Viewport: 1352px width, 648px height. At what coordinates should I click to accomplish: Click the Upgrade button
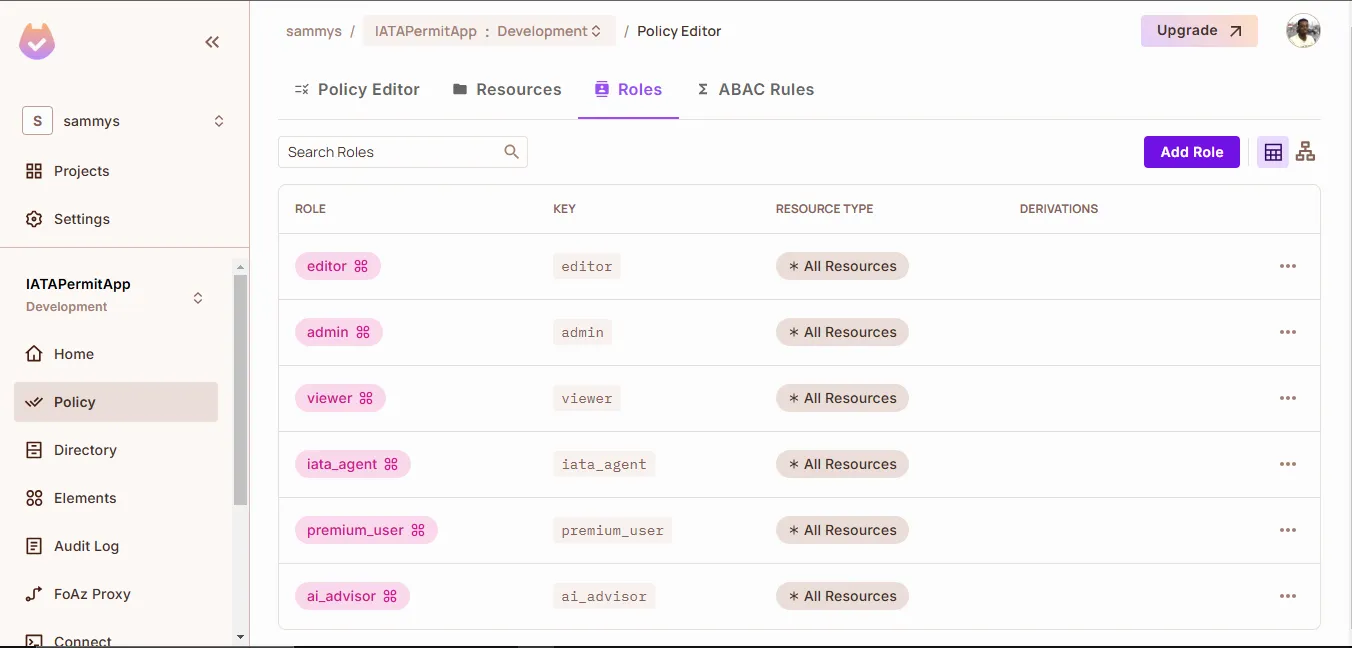coord(1198,31)
